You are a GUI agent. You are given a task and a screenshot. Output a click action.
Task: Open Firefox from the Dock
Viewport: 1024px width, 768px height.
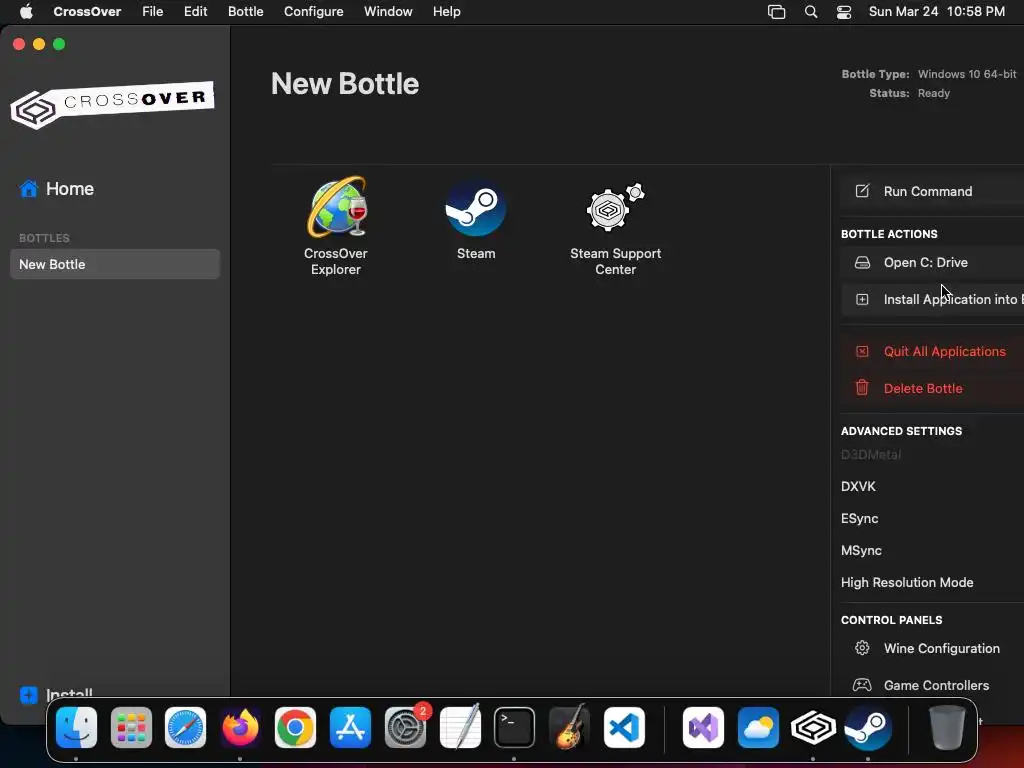click(x=240, y=728)
